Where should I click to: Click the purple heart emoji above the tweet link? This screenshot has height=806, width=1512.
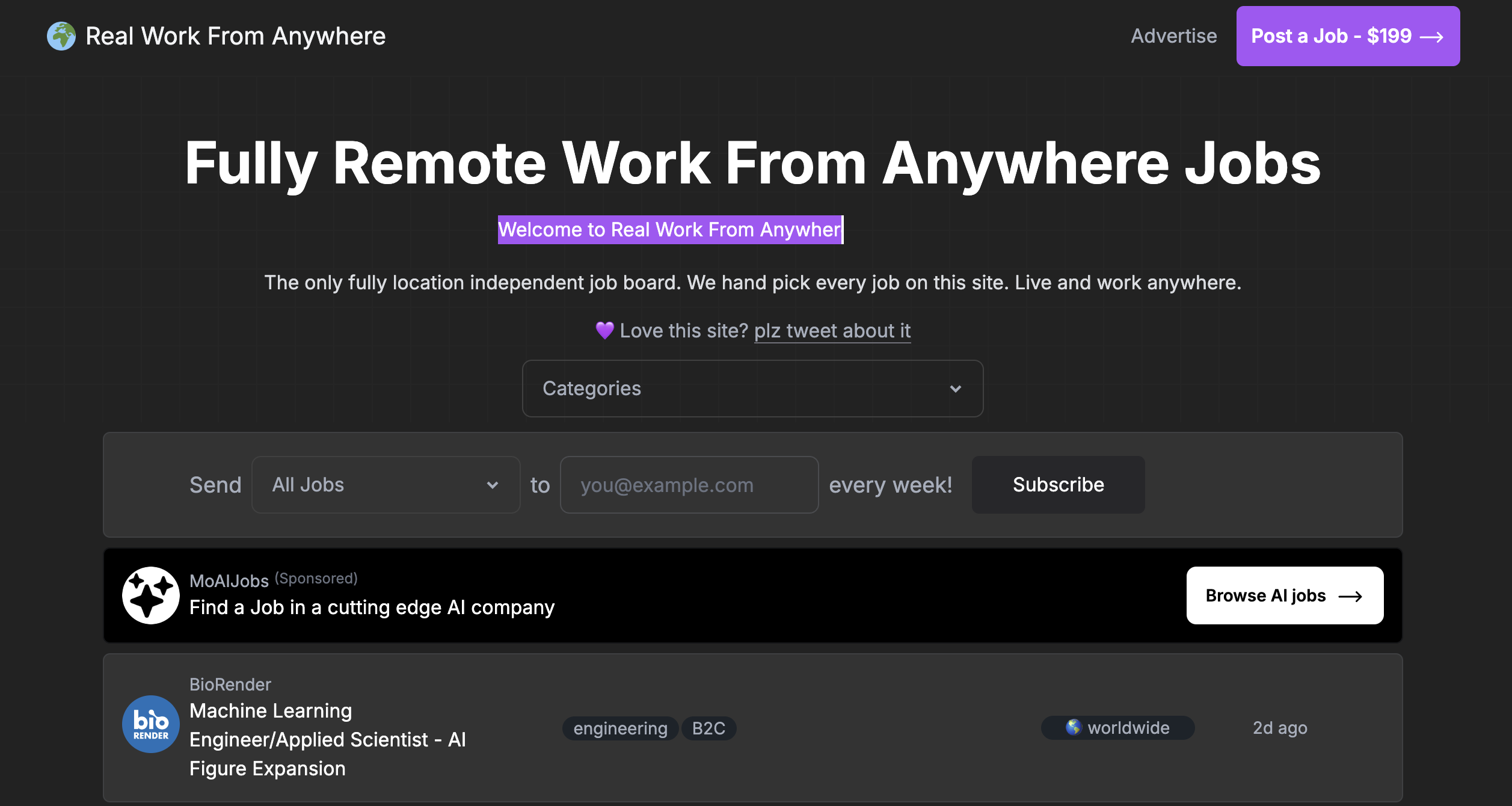coord(604,330)
